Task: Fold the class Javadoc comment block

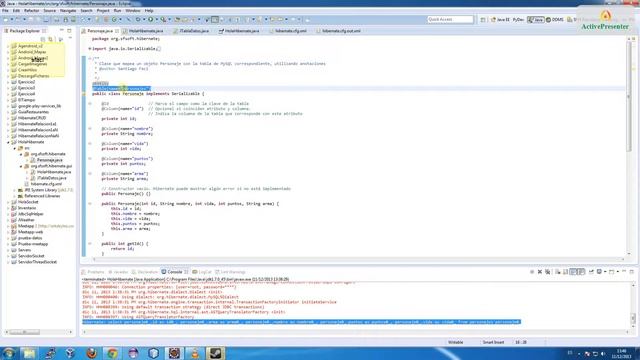Action: [x=90, y=58]
